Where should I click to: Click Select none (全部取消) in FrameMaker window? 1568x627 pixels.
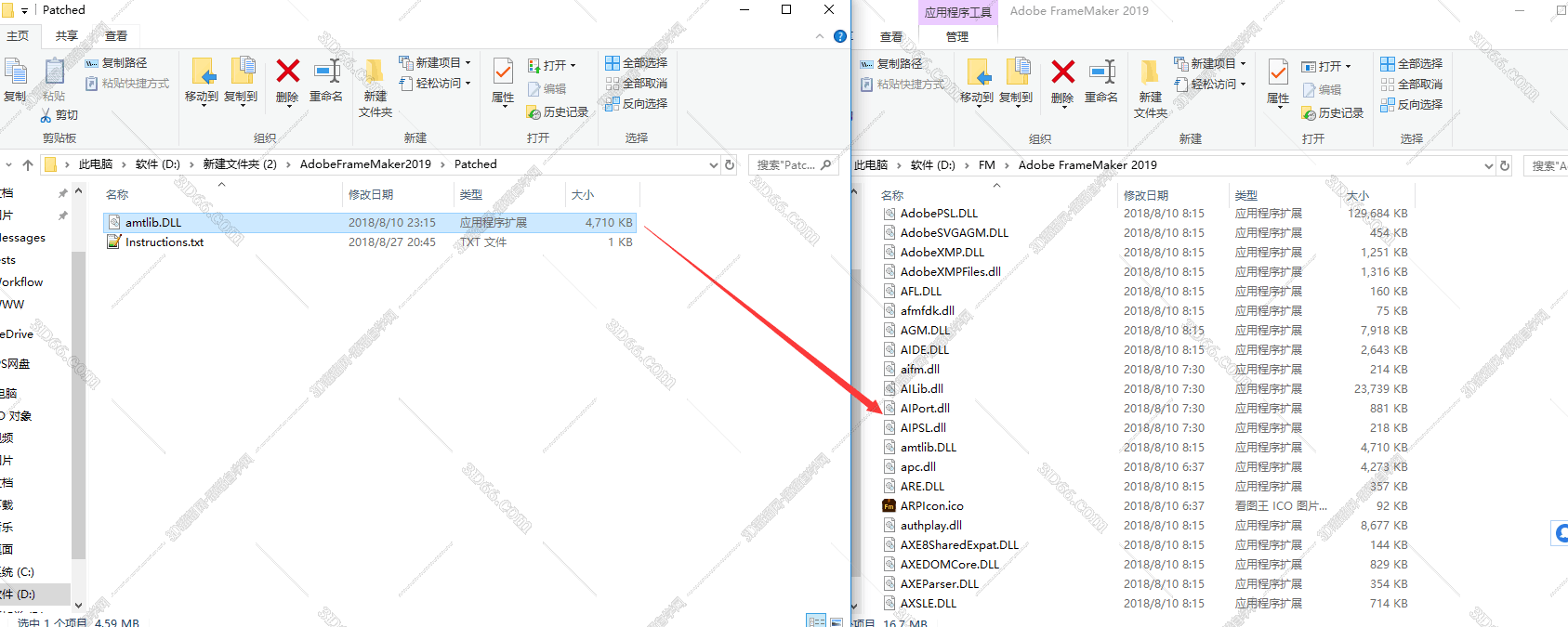[x=1412, y=85]
